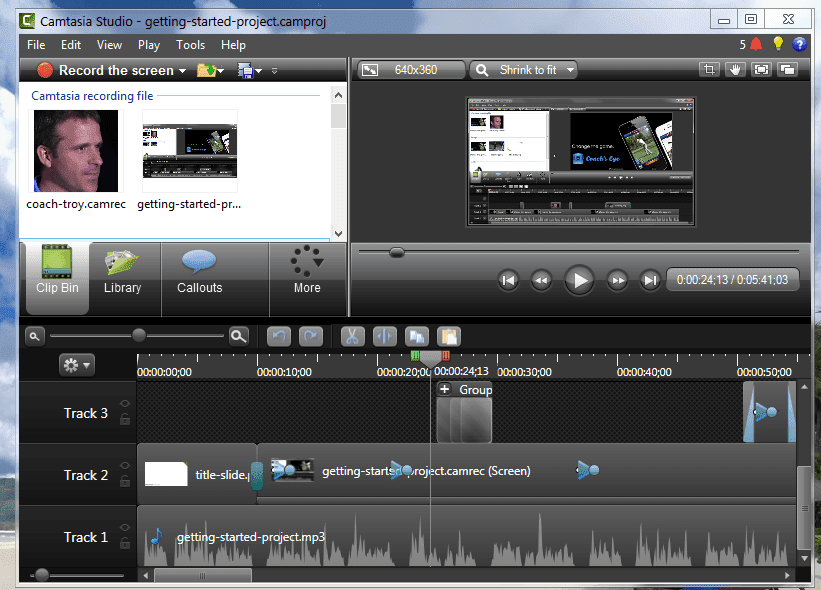
Task: Click the gray playhead handle
Action: 430,359
